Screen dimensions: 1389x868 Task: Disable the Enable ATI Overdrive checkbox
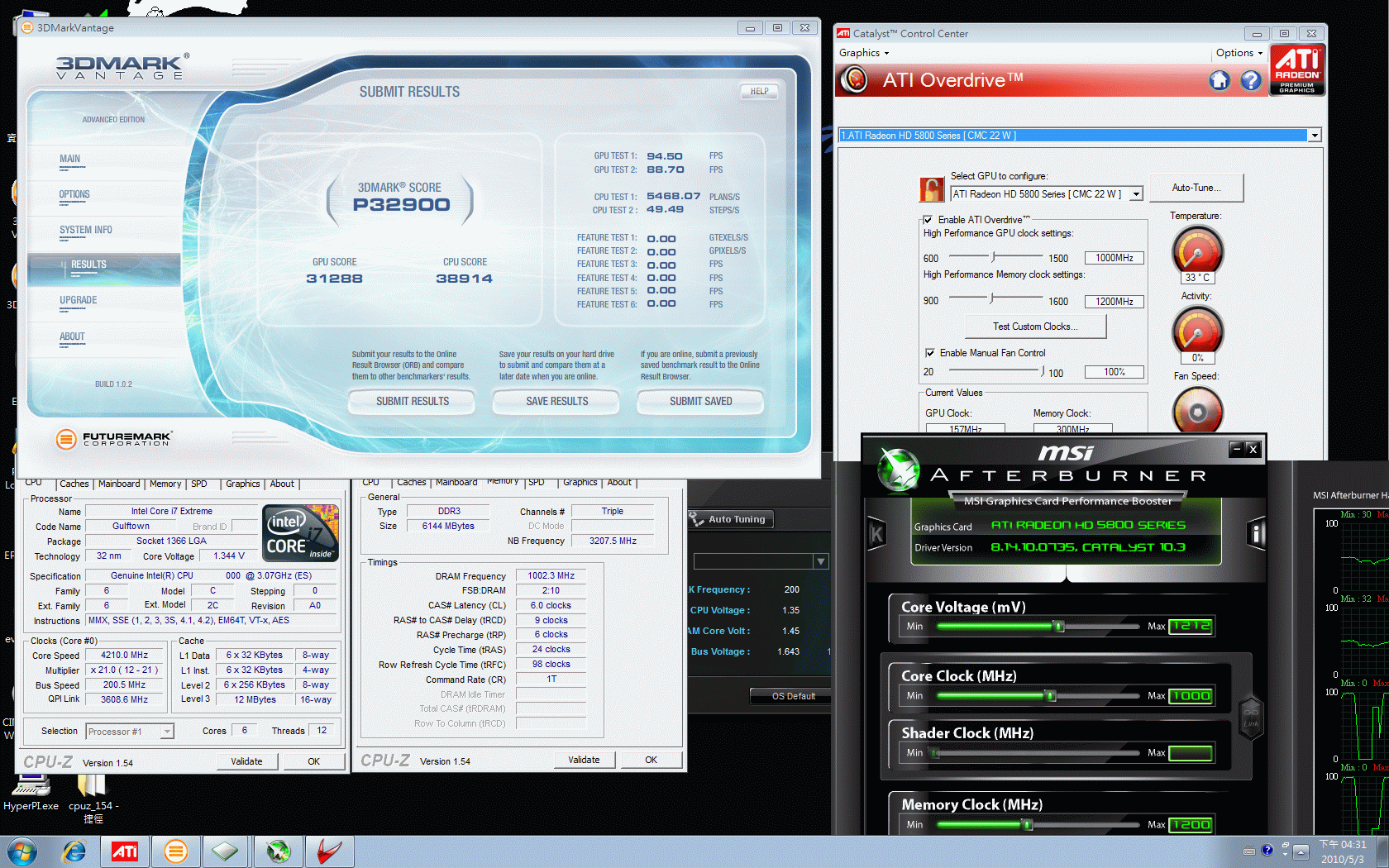coord(928,220)
